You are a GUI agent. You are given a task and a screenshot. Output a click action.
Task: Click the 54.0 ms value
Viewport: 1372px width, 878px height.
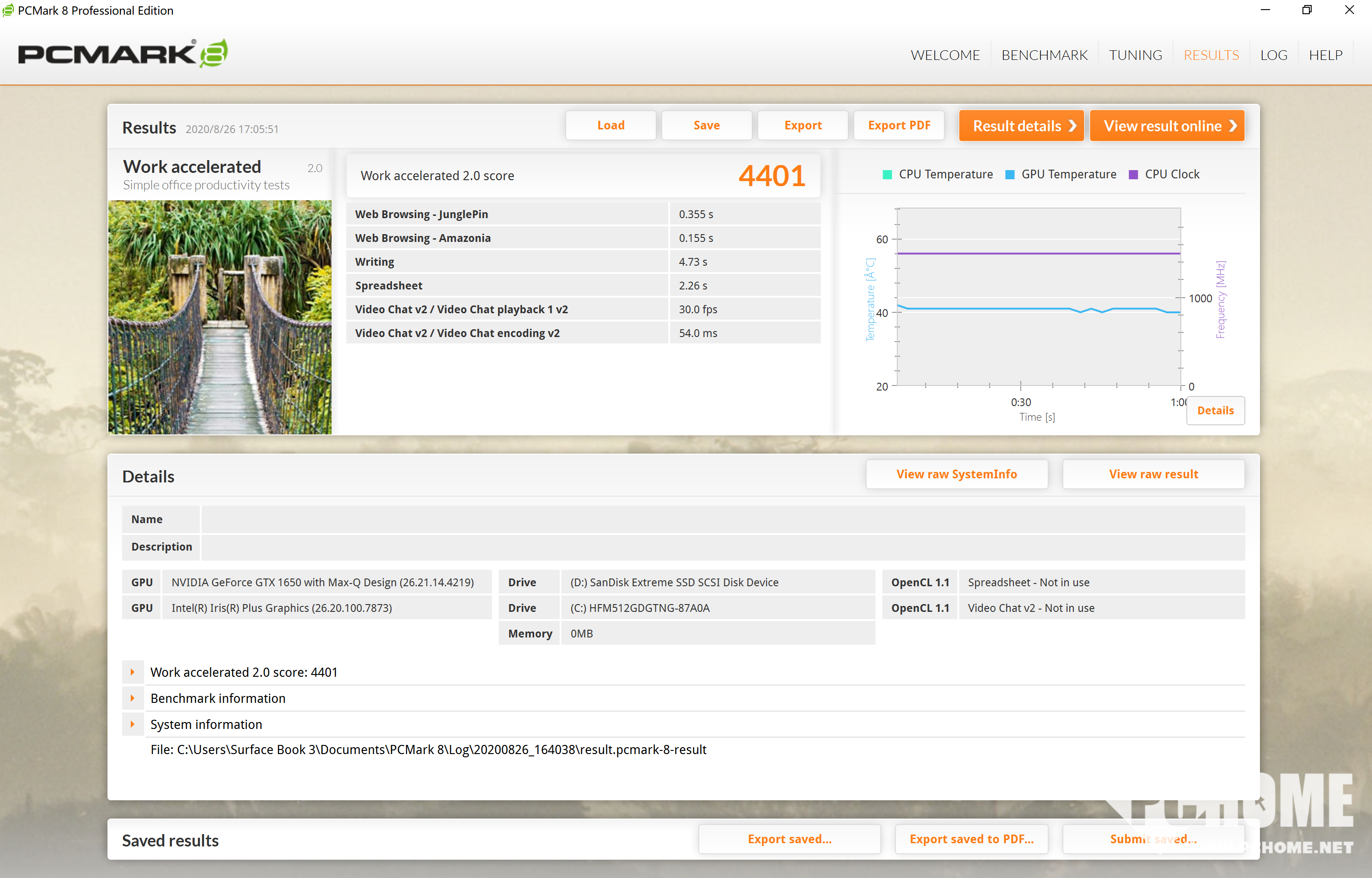698,333
